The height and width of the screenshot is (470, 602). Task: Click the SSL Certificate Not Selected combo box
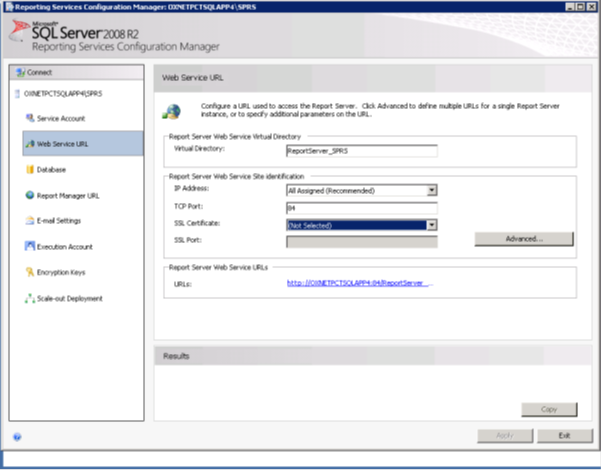point(362,225)
